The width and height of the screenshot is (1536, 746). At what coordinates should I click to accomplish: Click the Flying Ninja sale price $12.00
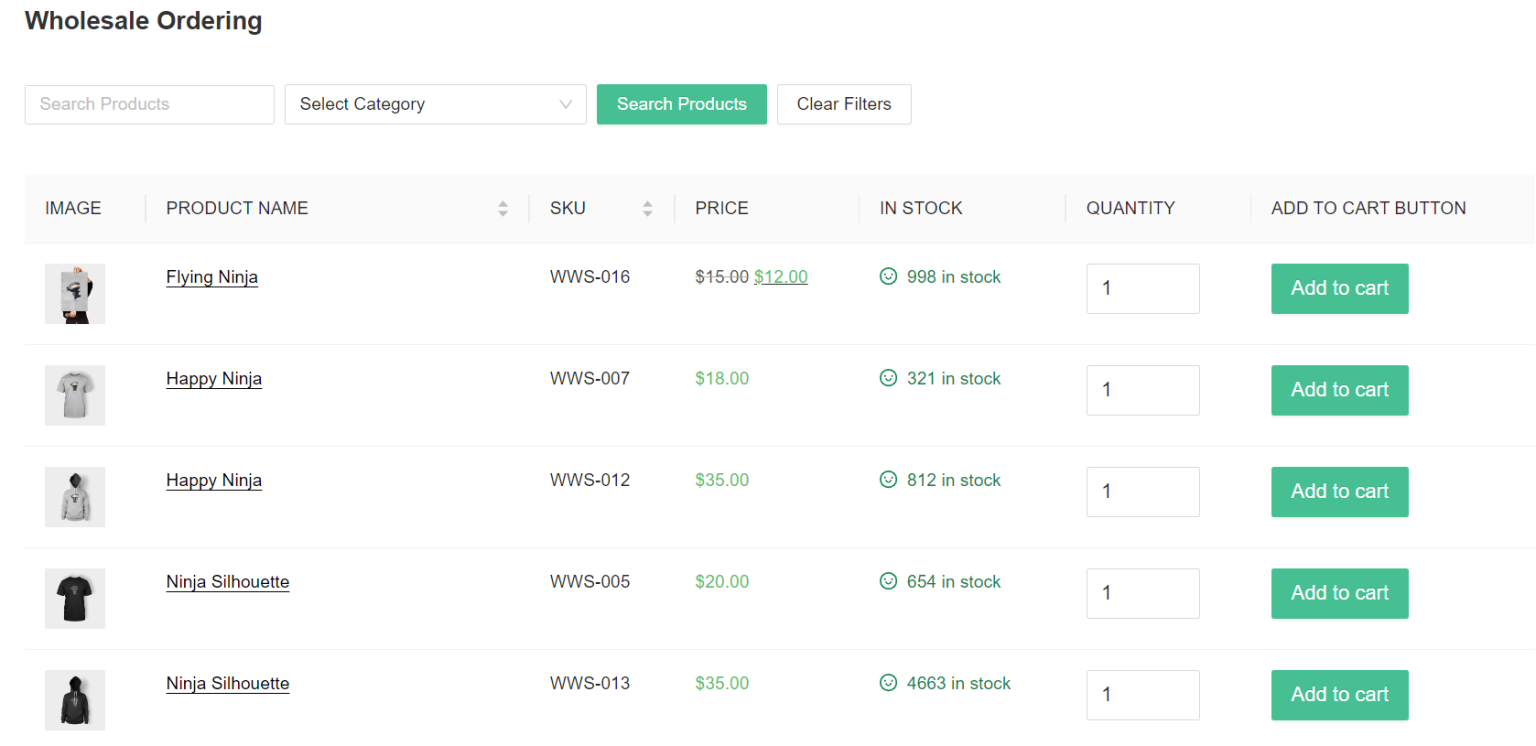[780, 277]
